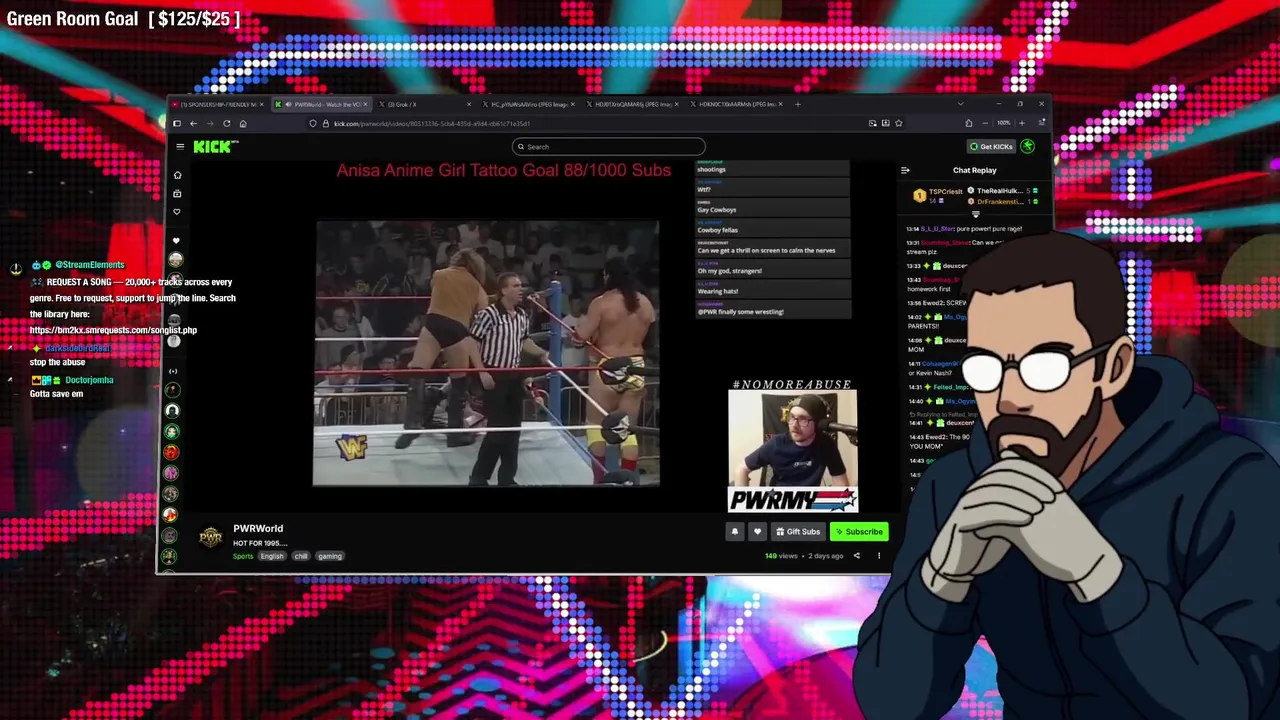Click the chill tag
This screenshot has height=720, width=1280.
pos(301,556)
